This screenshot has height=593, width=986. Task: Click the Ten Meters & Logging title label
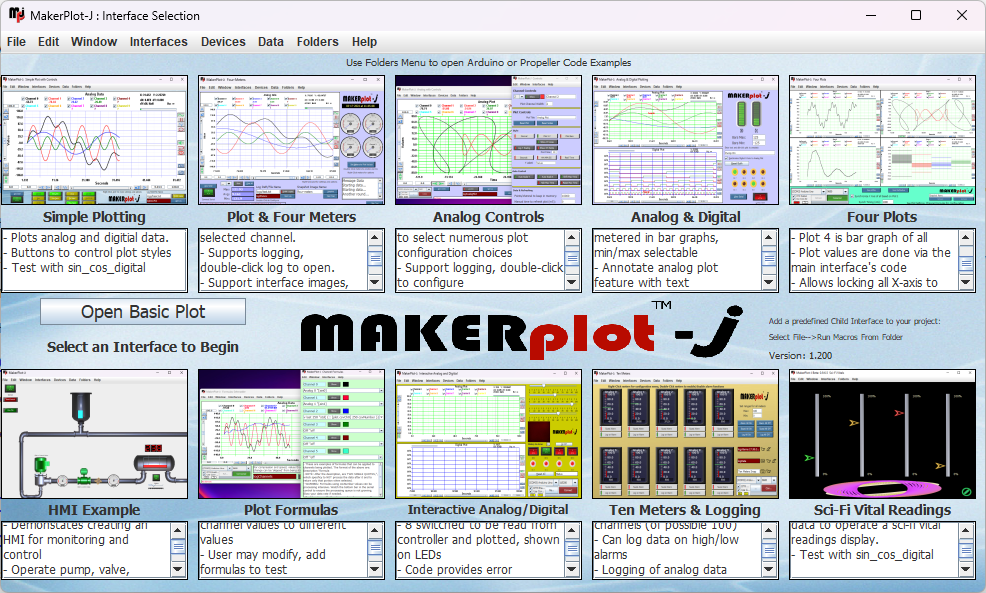point(685,510)
